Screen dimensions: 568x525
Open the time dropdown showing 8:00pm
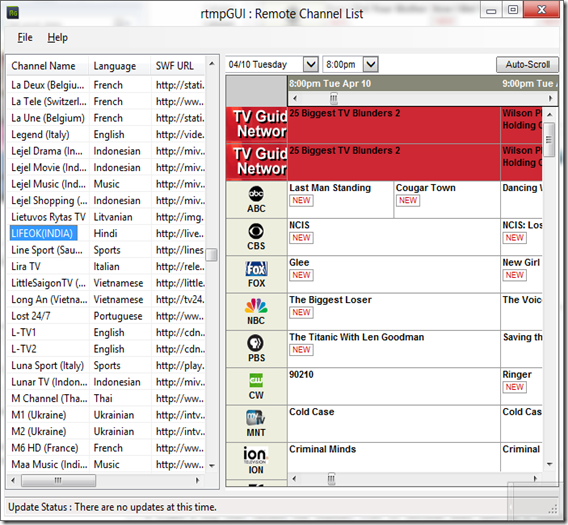point(371,64)
